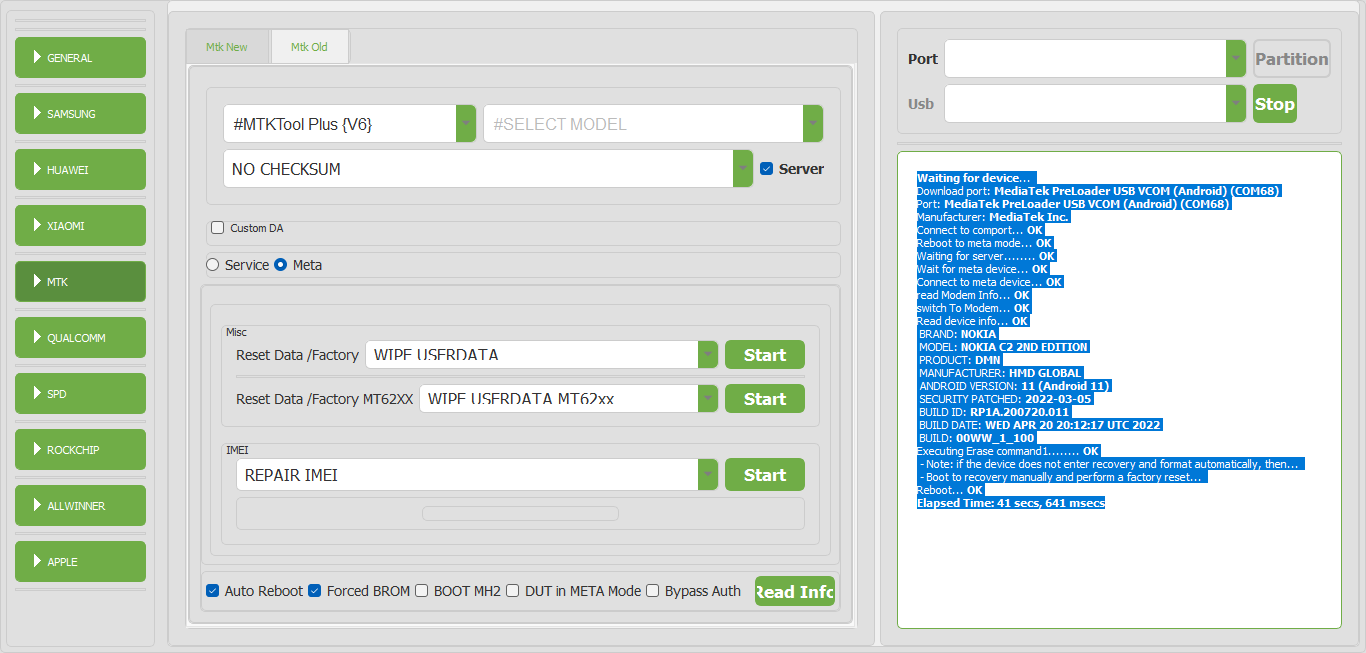Expand the #SELECT MODEL dropdown arrow
The image size is (1366, 653).
pyautogui.click(x=813, y=124)
